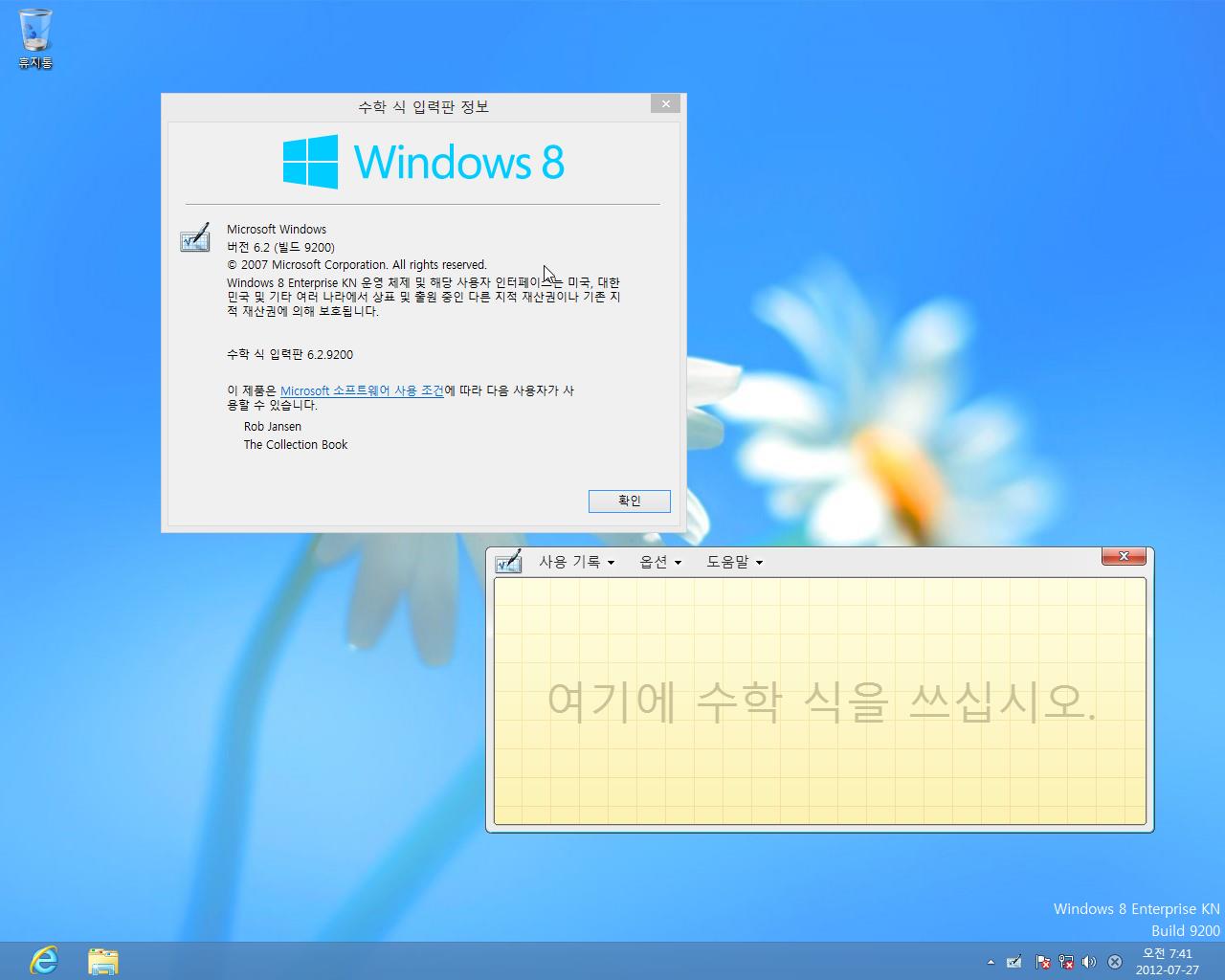Click the Math Input Panel icon in system tray
The width and height of the screenshot is (1225, 980).
[1014, 962]
